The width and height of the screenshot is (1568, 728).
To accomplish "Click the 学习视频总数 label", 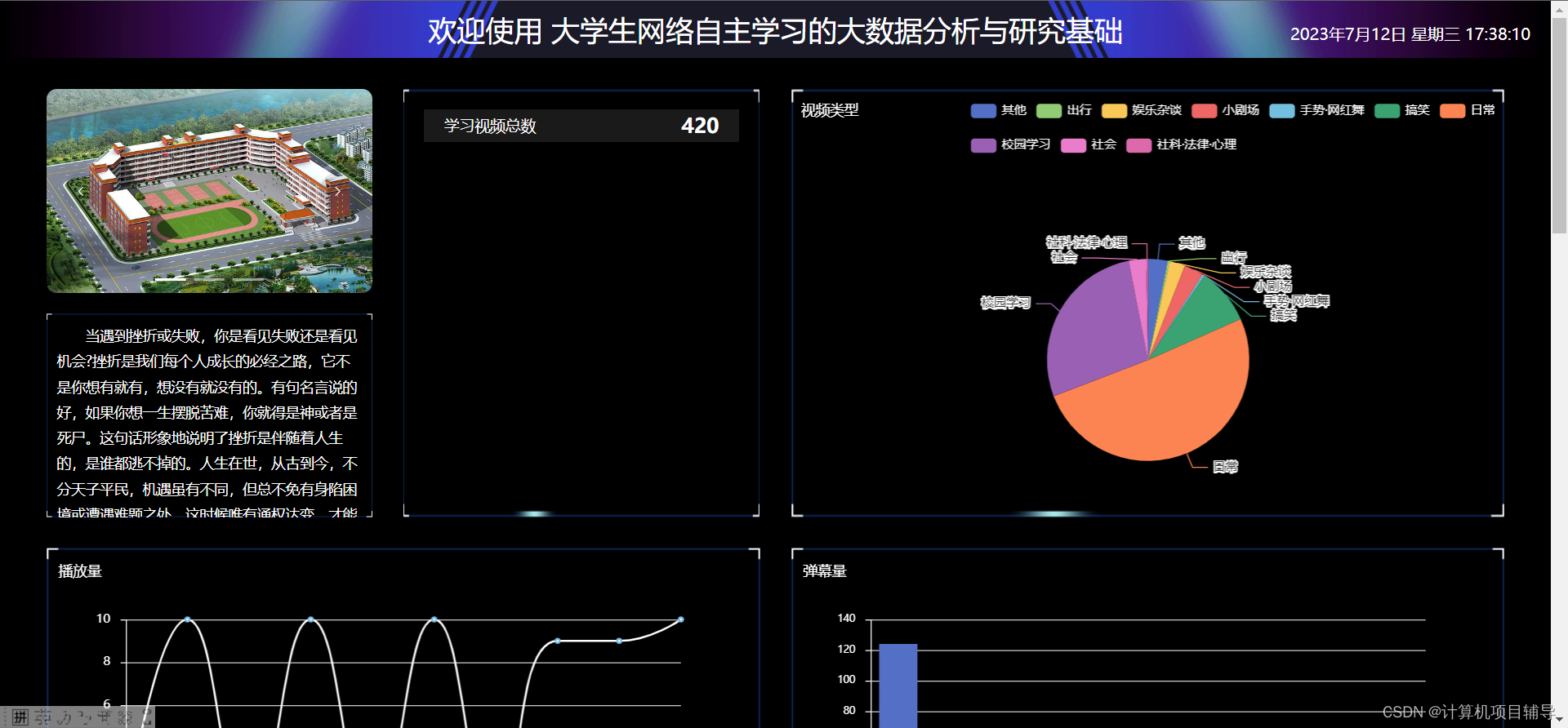I will 490,126.
